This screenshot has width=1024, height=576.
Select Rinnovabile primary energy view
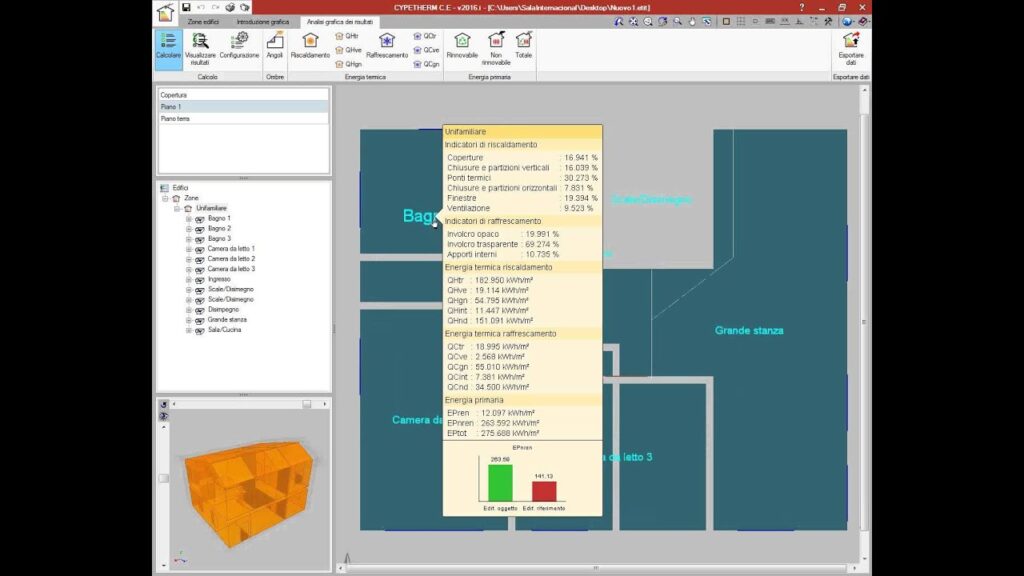(x=462, y=47)
